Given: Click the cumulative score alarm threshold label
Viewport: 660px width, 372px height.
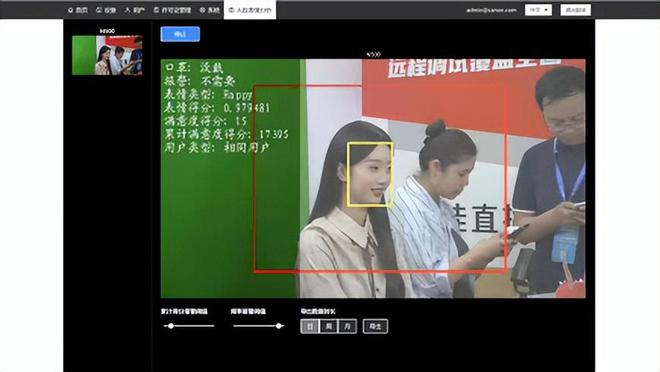Looking at the screenshot, I should click(x=184, y=311).
